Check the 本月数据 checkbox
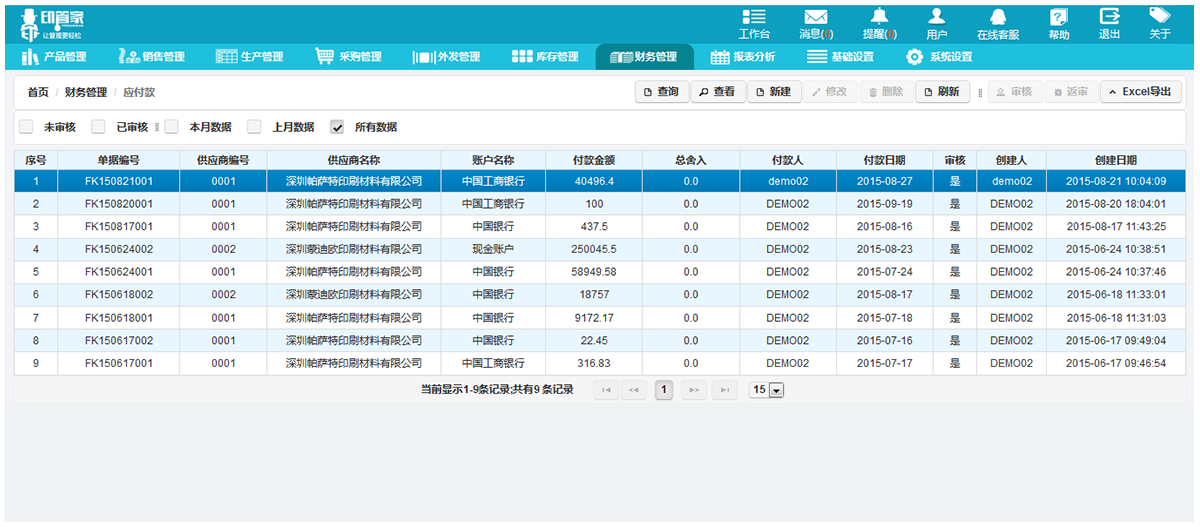Screen dimensions: 1200x527 point(171,127)
